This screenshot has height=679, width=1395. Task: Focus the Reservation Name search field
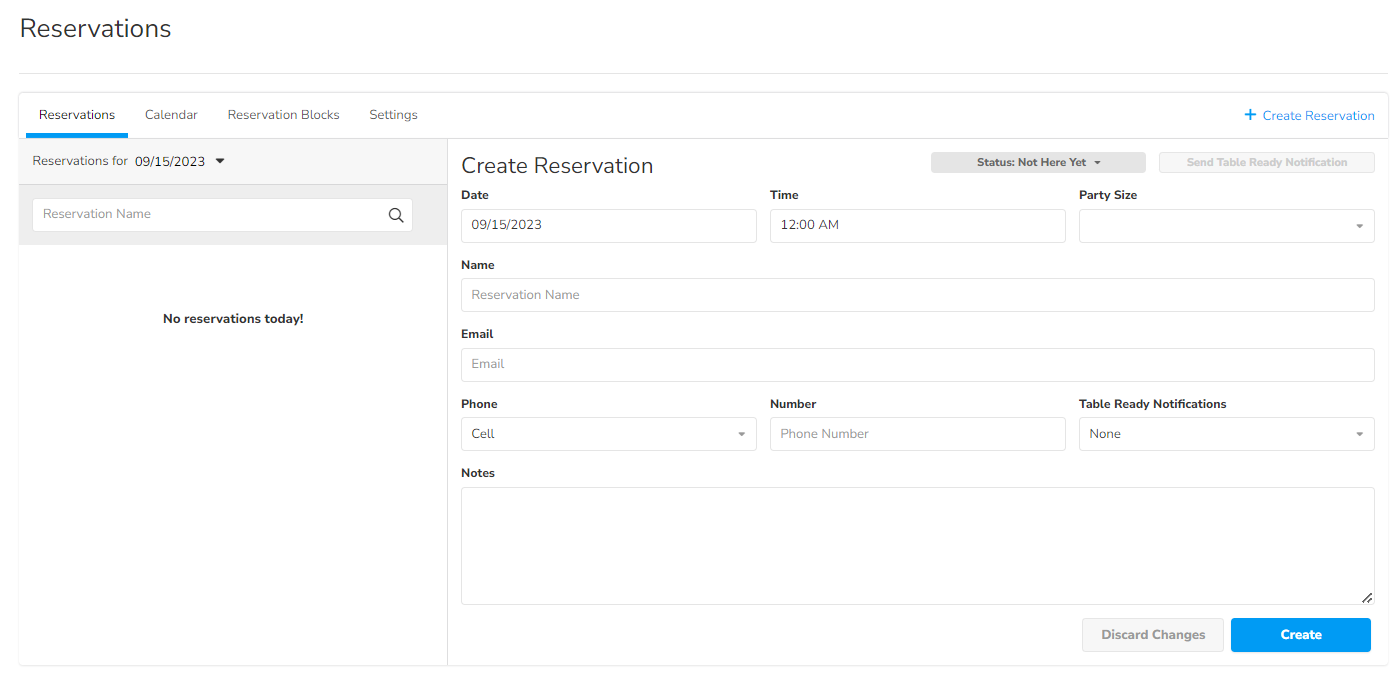(210, 215)
